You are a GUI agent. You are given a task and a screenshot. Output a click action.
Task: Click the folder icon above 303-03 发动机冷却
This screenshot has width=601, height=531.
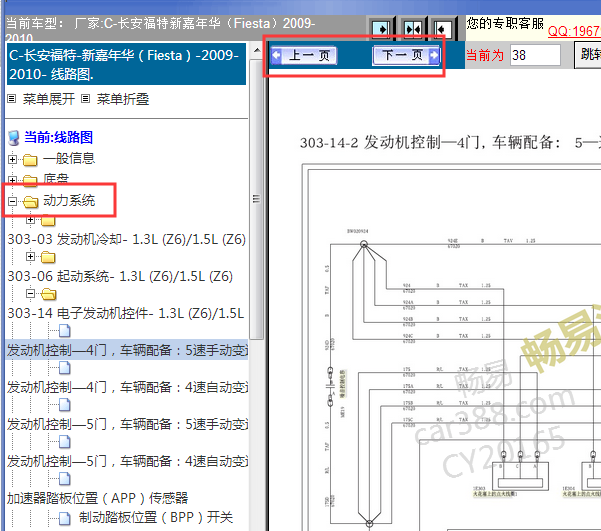(x=48, y=220)
